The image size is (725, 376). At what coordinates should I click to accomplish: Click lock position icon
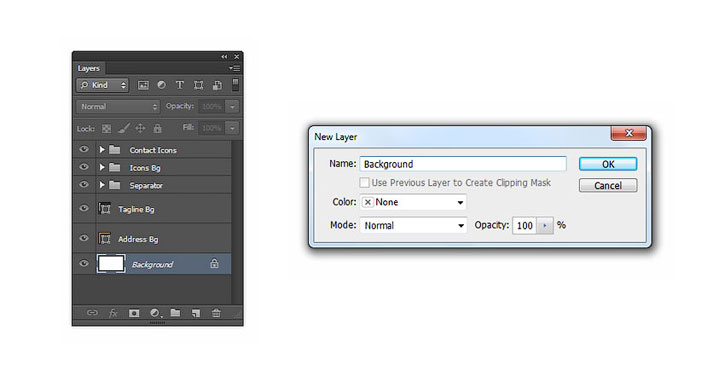[x=140, y=129]
